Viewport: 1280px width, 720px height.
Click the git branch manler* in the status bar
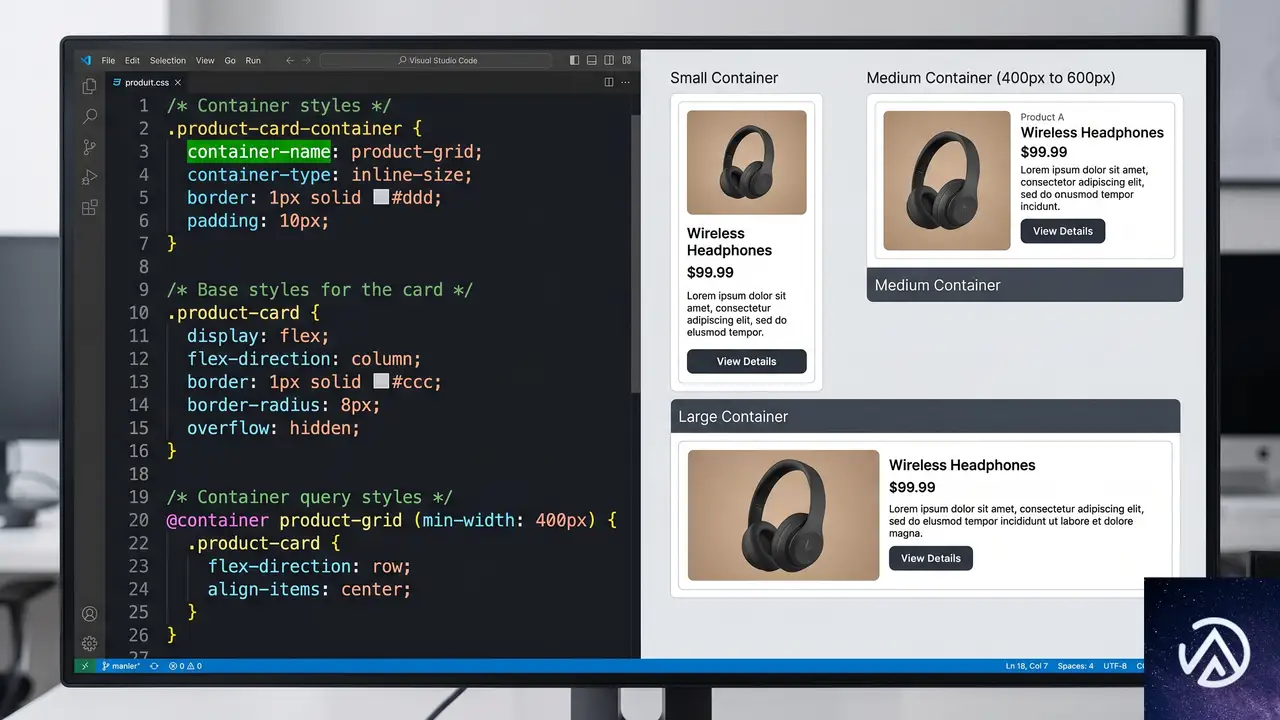121,666
